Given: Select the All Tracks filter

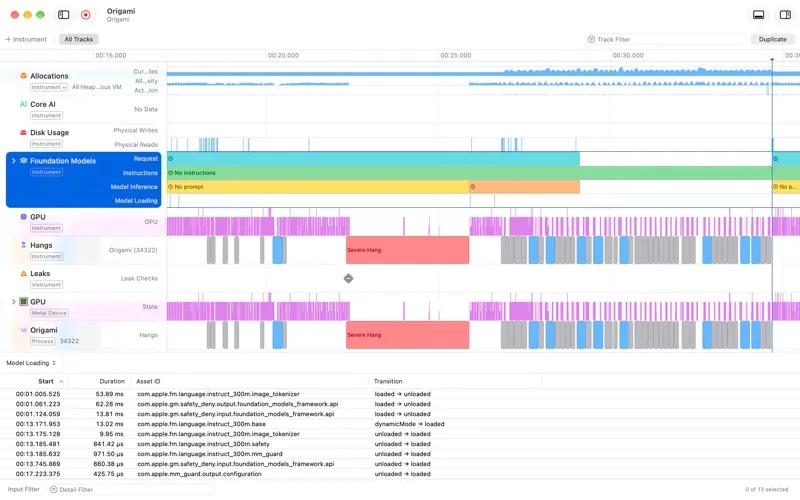Looking at the screenshot, I should point(79,39).
